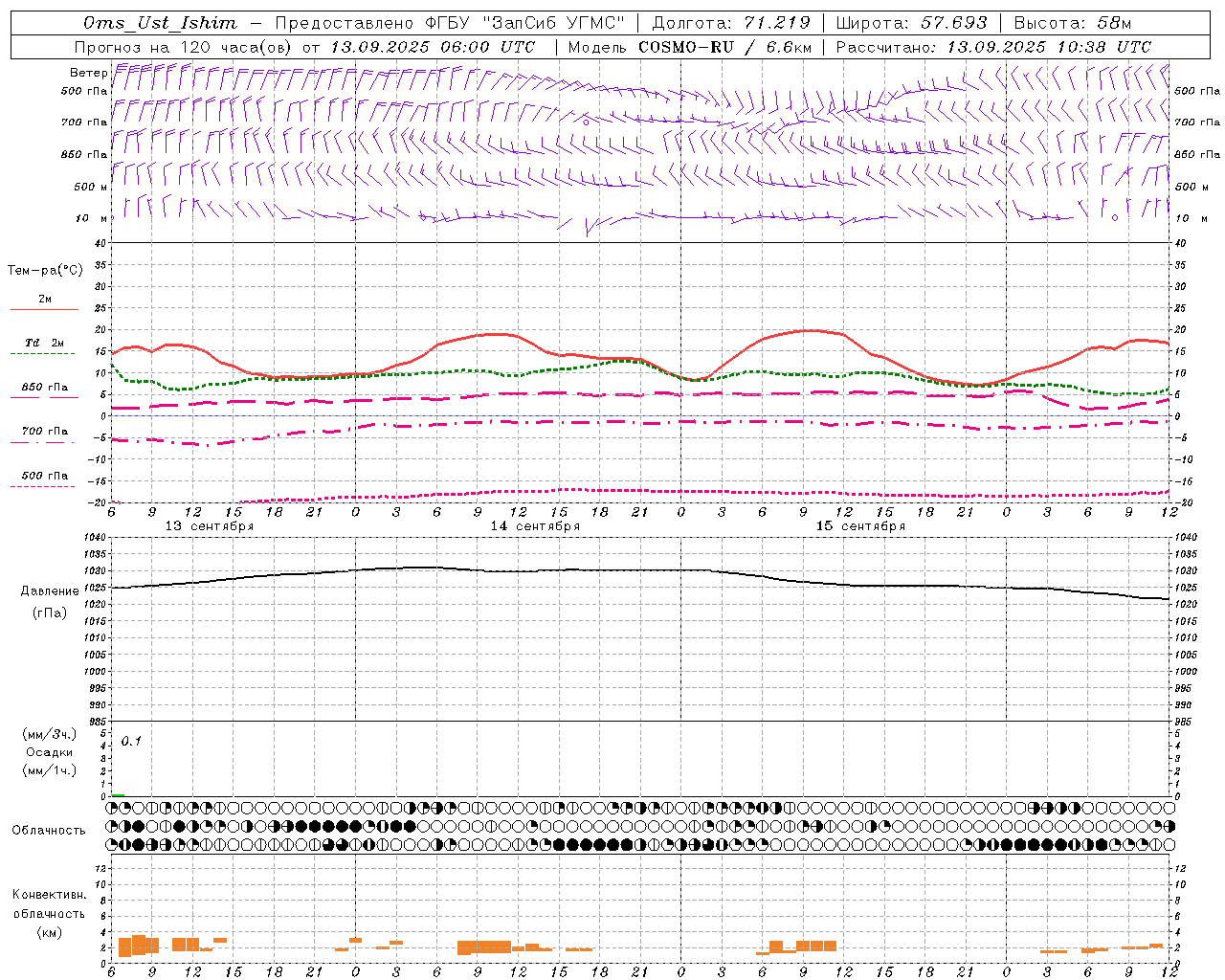Click the 14 сентября date label
This screenshot has height=980, width=1225.
[535, 526]
